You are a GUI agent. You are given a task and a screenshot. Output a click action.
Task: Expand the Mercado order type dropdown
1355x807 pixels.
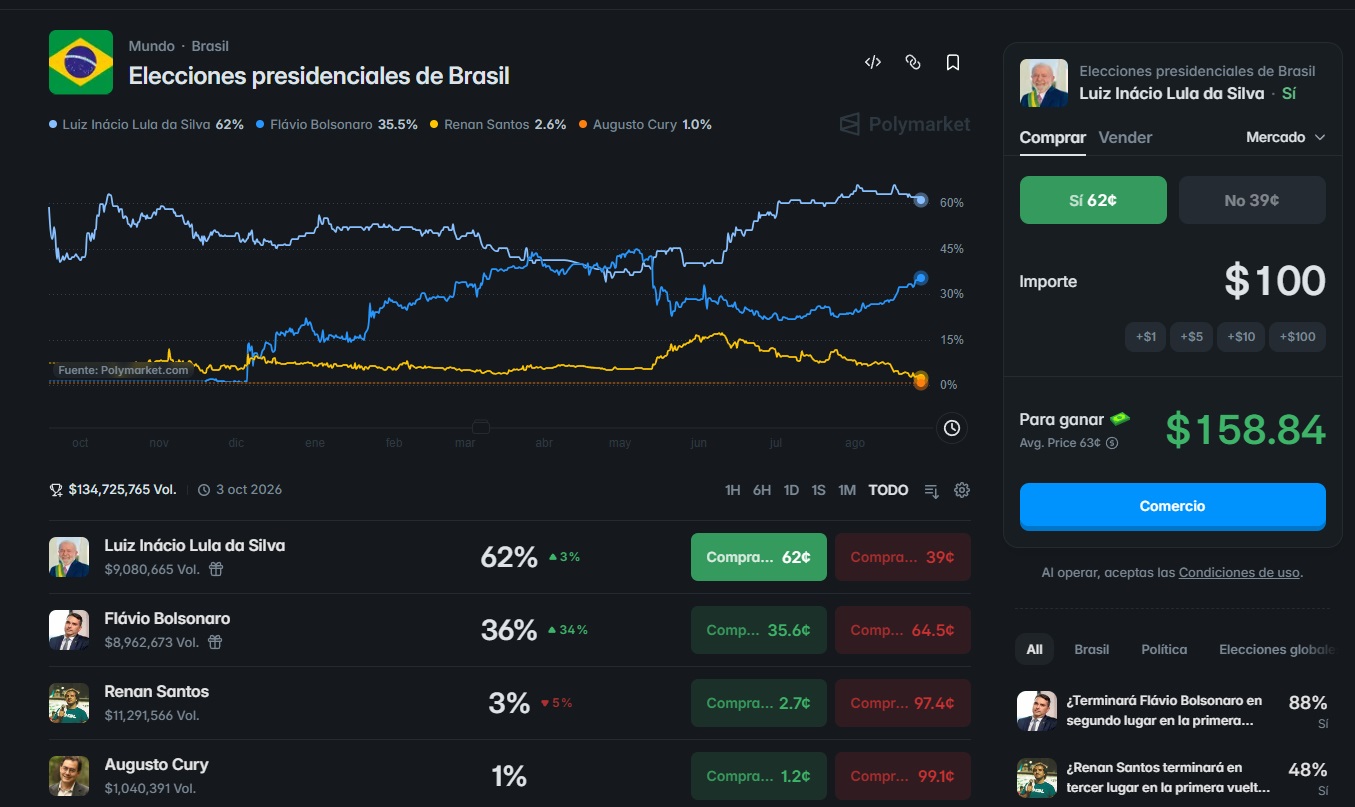tap(1286, 137)
